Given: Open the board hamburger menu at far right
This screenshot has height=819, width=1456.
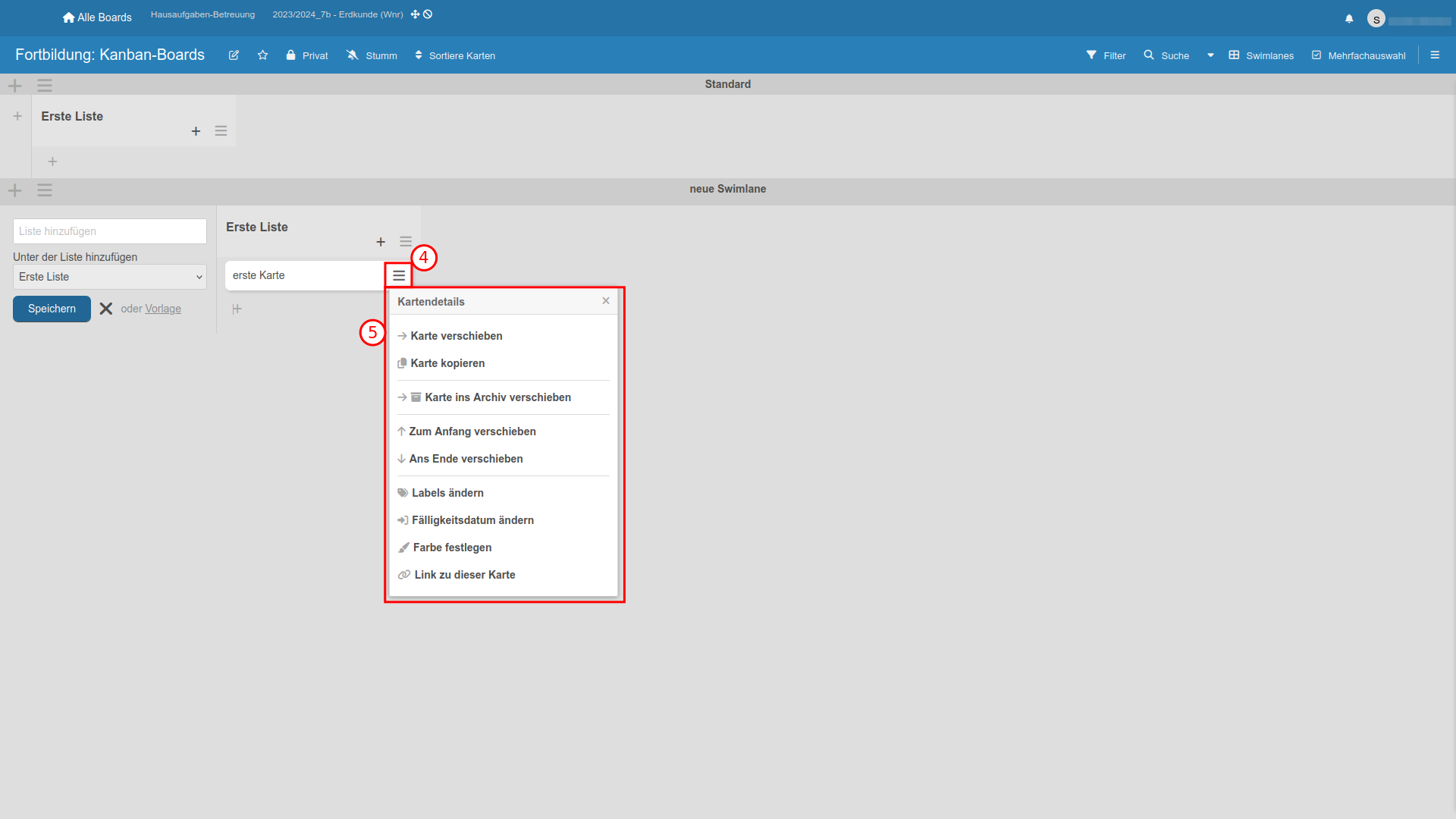Looking at the screenshot, I should [x=1435, y=55].
